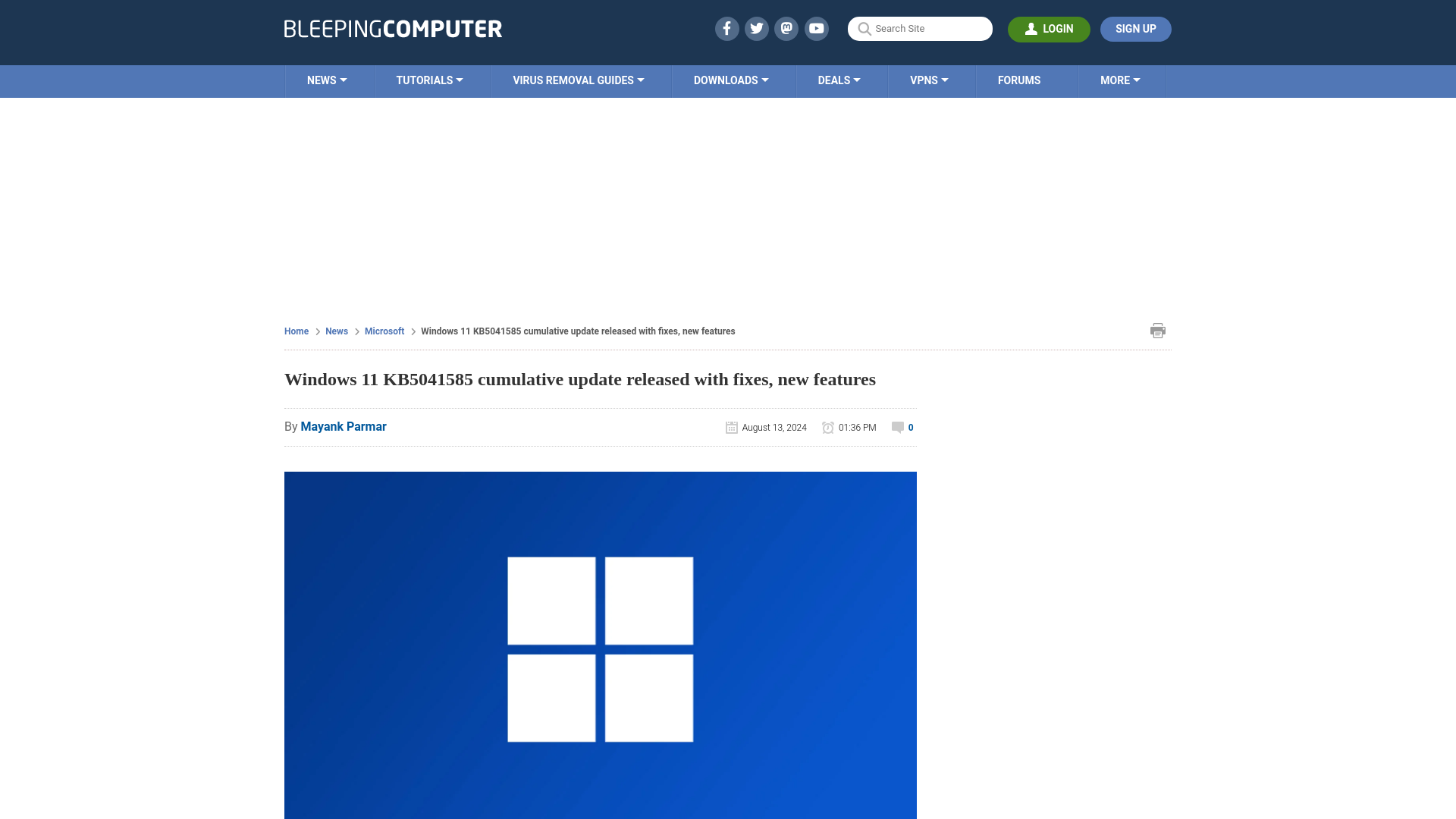Open the Facebook social icon link
Image resolution: width=1456 pixels, height=819 pixels.
coord(726,28)
